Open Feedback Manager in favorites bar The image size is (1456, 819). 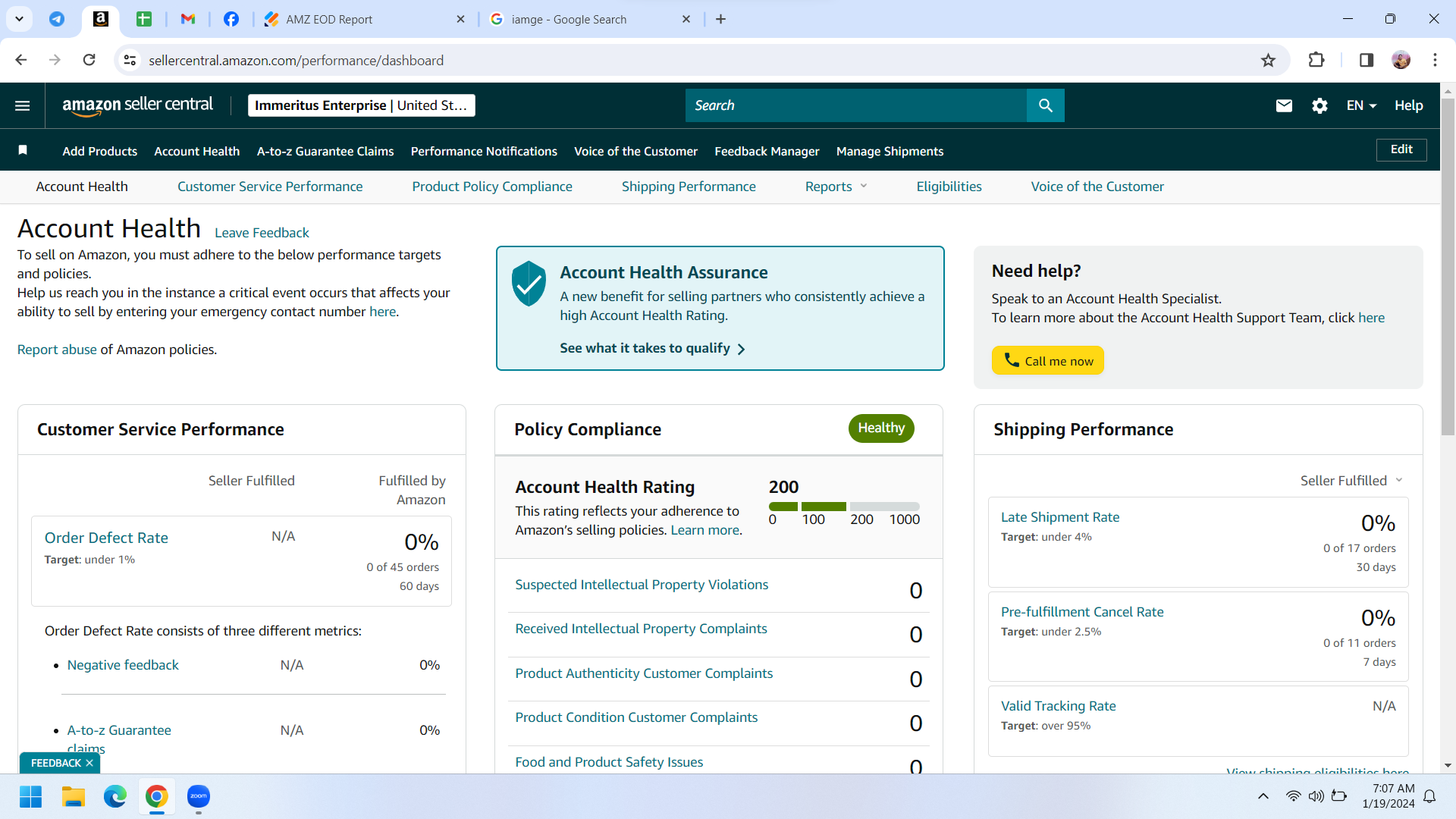[x=767, y=151]
